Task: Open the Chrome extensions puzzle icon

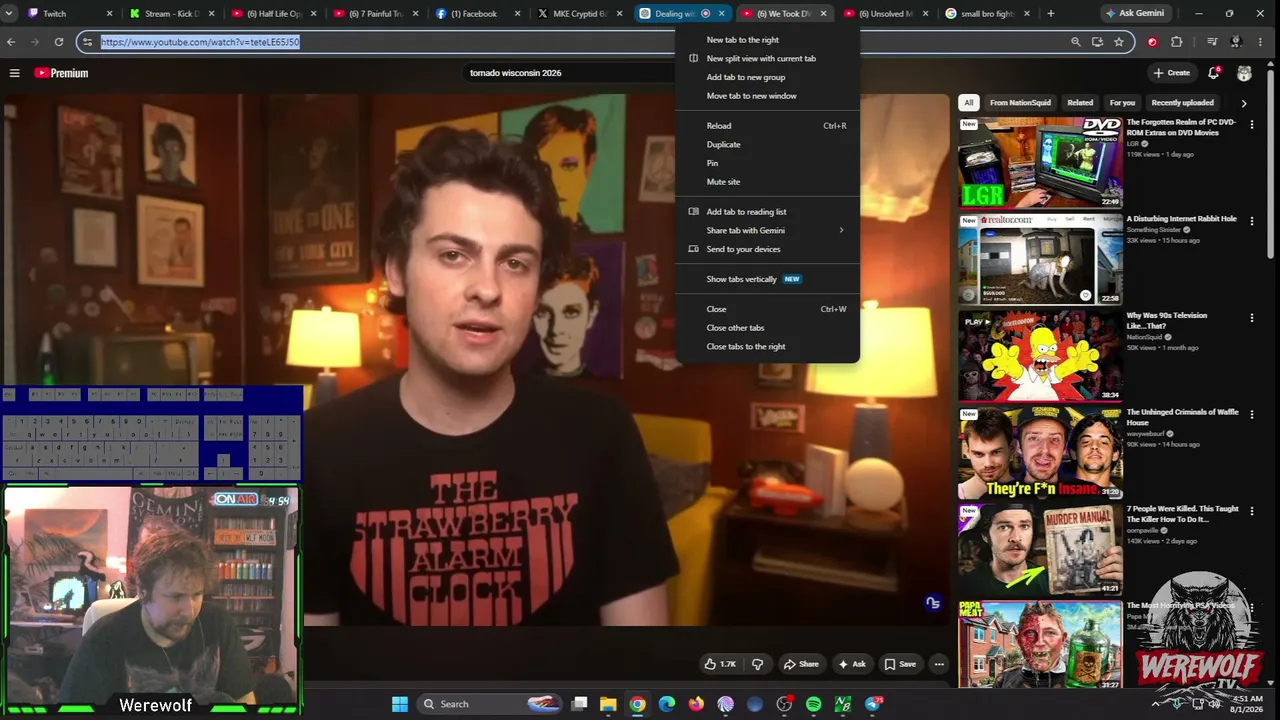Action: (1176, 42)
